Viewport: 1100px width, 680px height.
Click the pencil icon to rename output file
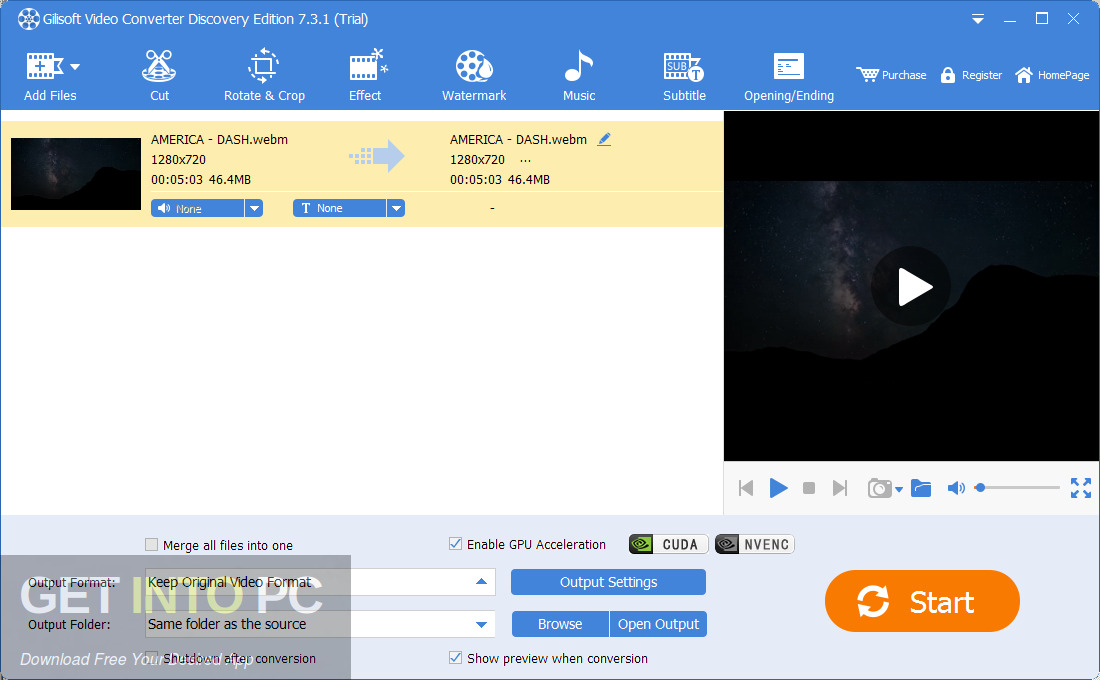point(604,140)
